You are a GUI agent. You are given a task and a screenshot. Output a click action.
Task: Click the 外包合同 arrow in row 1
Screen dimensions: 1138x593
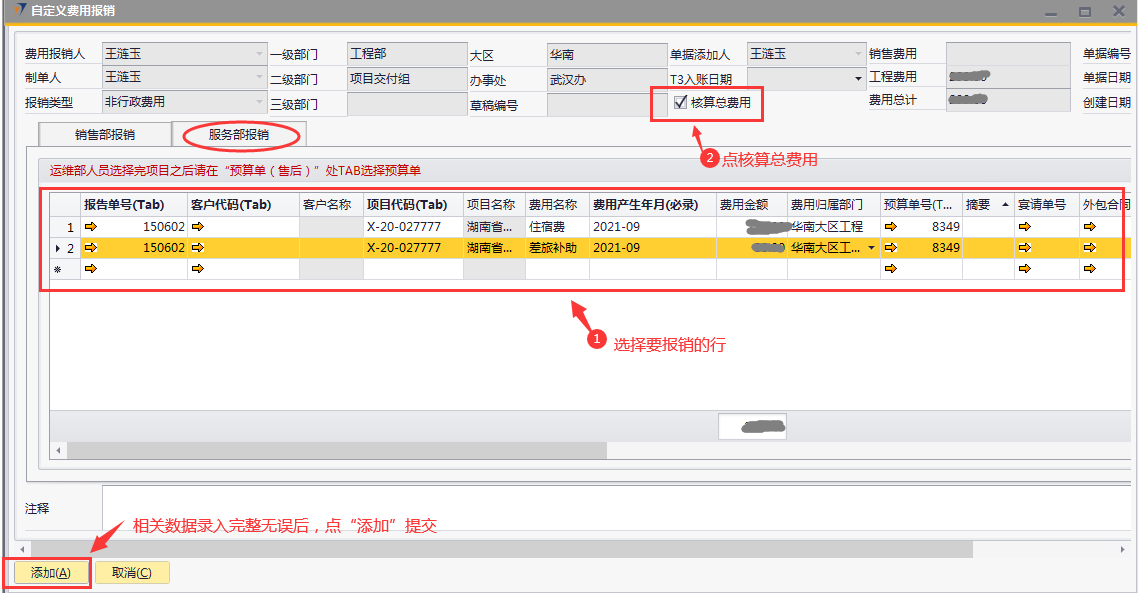click(1088, 227)
